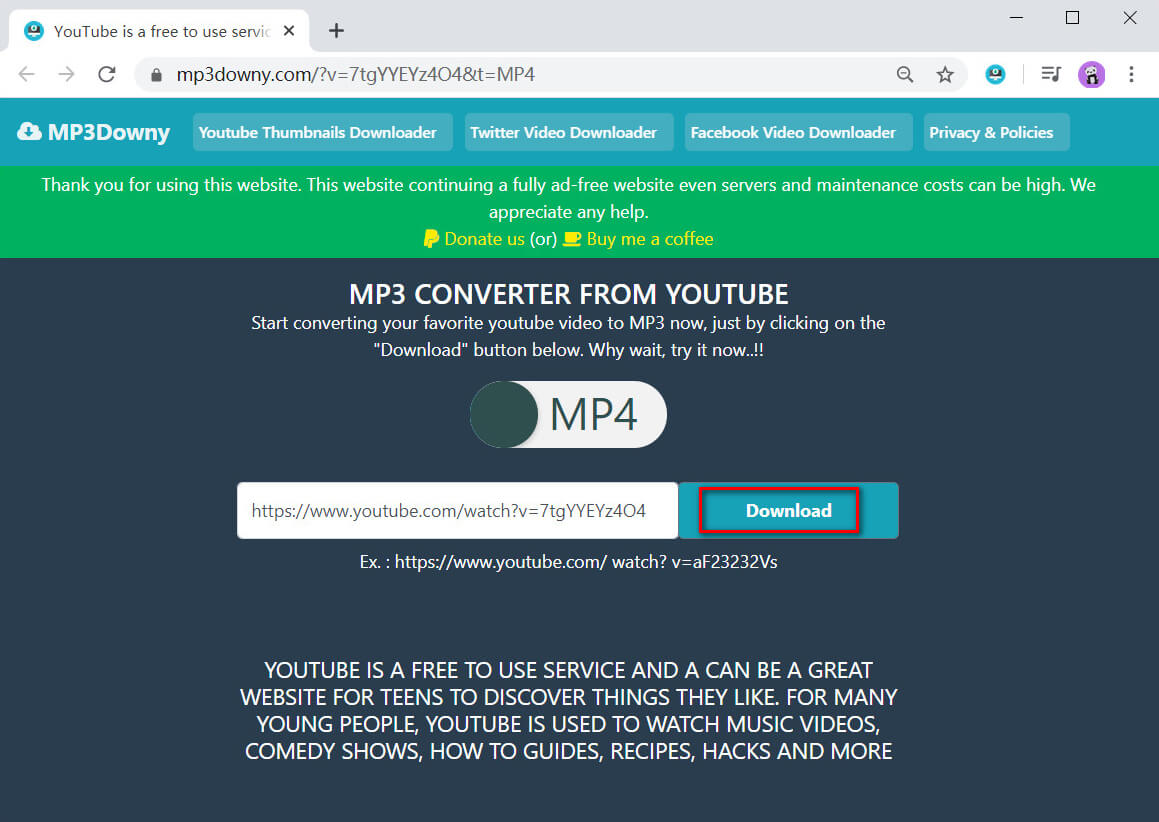Open the blue extension icon in toolbar
This screenshot has width=1159, height=822.
tap(995, 74)
